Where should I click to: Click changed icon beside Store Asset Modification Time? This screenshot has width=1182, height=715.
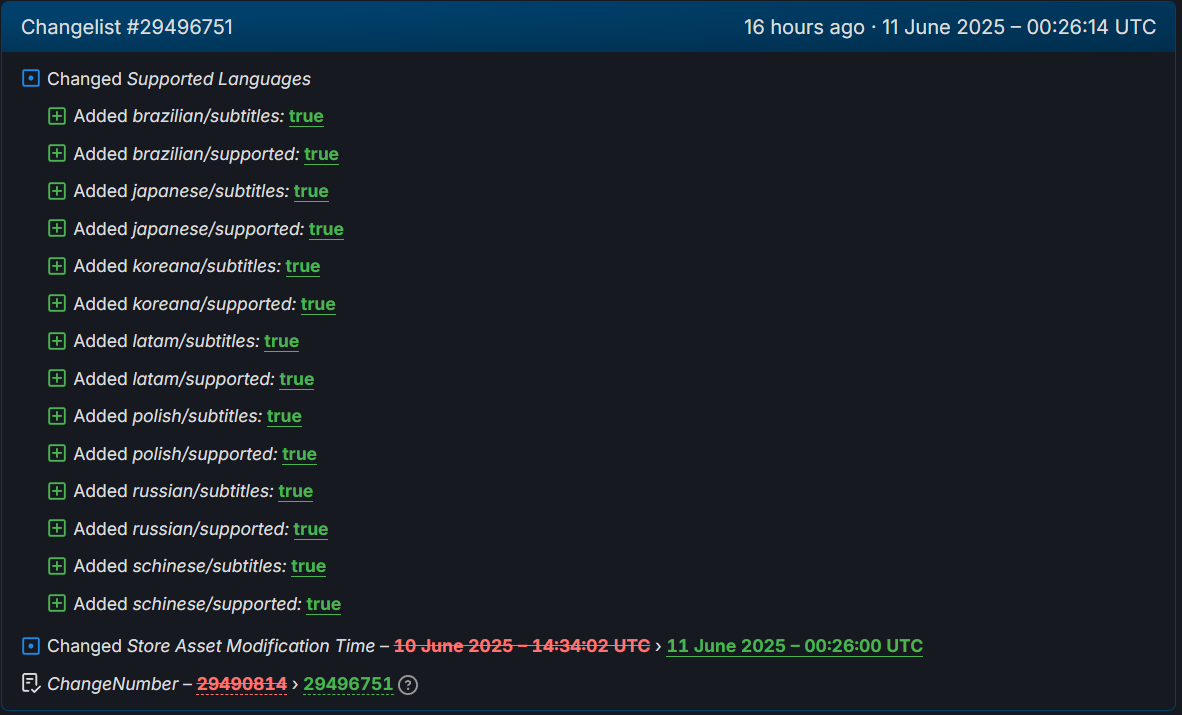31,646
